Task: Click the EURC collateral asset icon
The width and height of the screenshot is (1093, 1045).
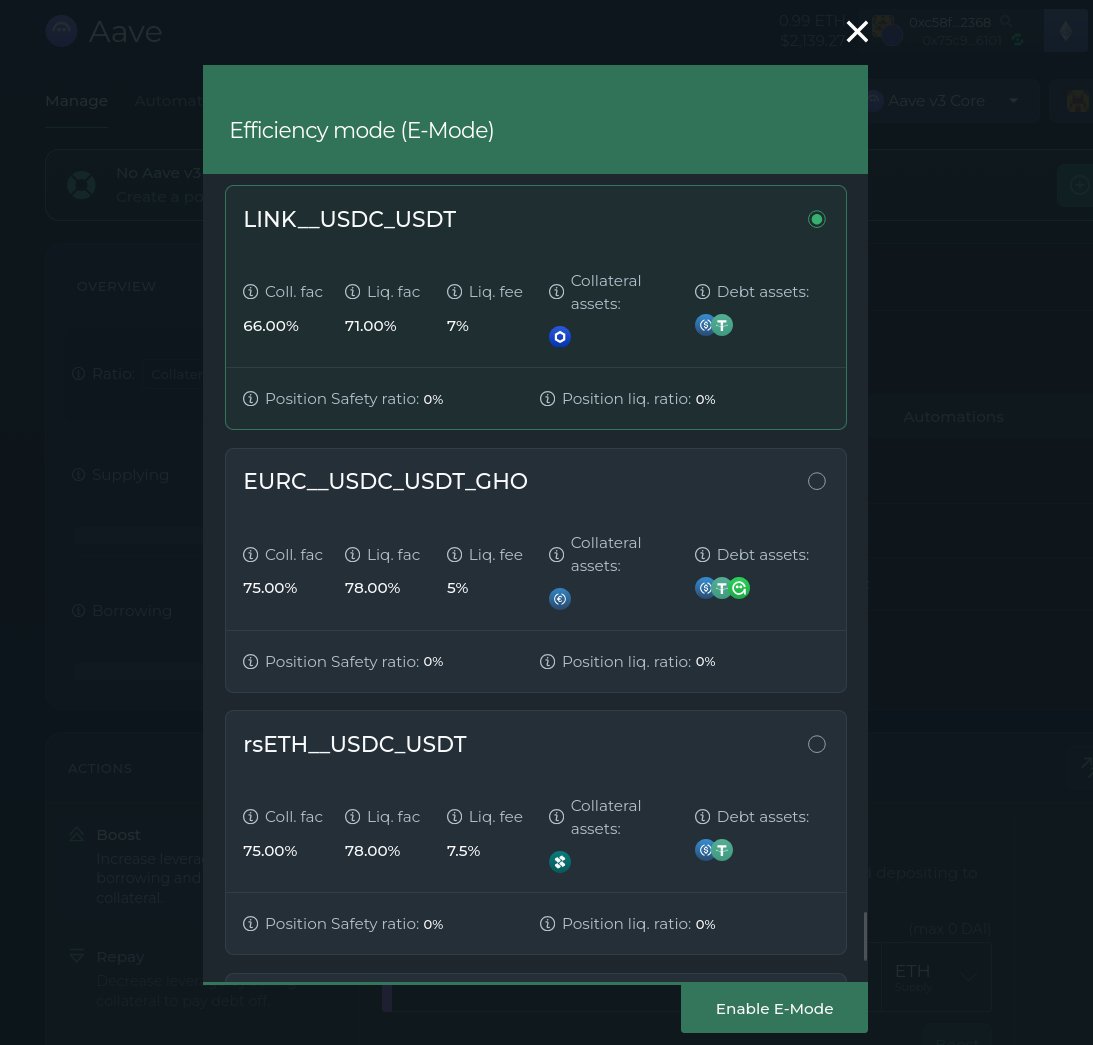Action: click(x=560, y=599)
